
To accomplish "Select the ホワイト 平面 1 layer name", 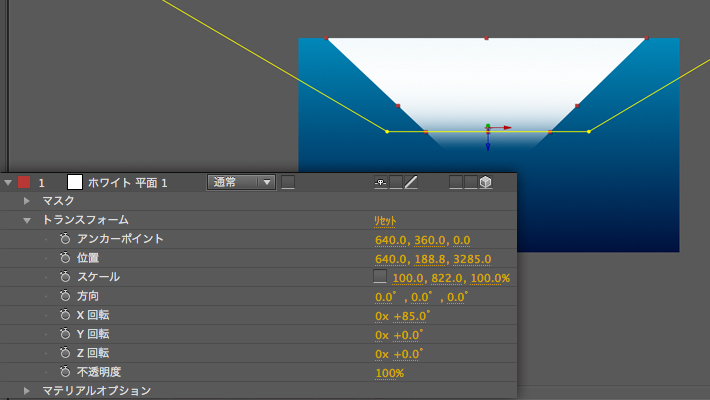I will point(127,183).
